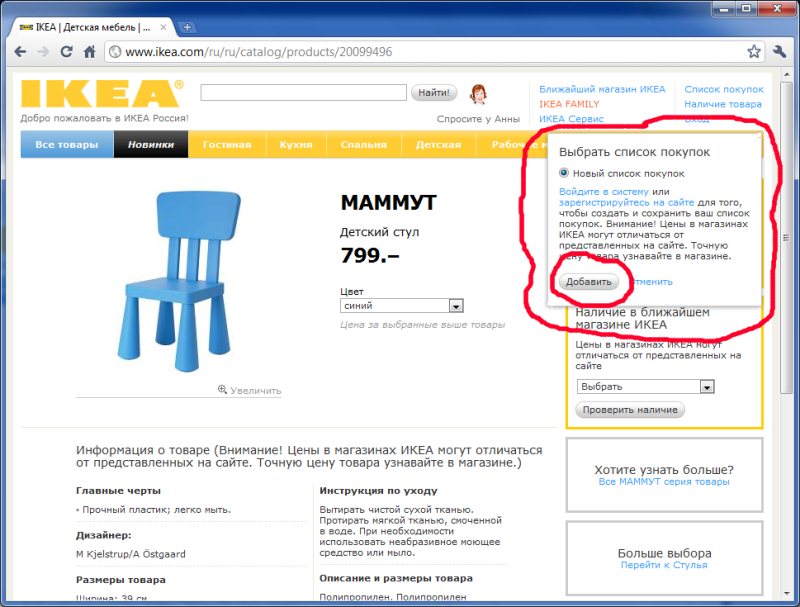Reload the page with refresh icon
The height and width of the screenshot is (607, 800).
(68, 51)
